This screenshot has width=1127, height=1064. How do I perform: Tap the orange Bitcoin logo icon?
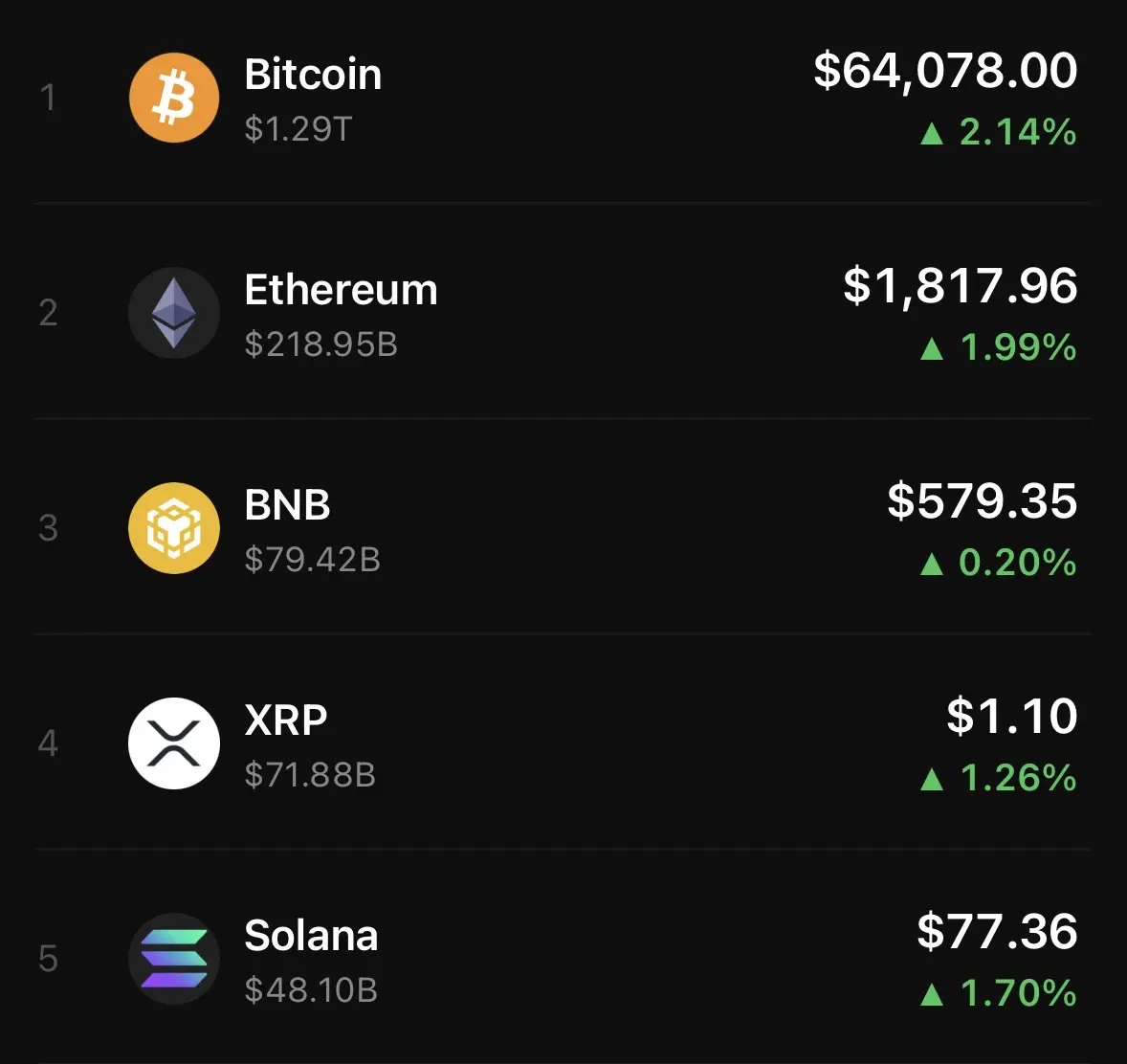(x=174, y=98)
